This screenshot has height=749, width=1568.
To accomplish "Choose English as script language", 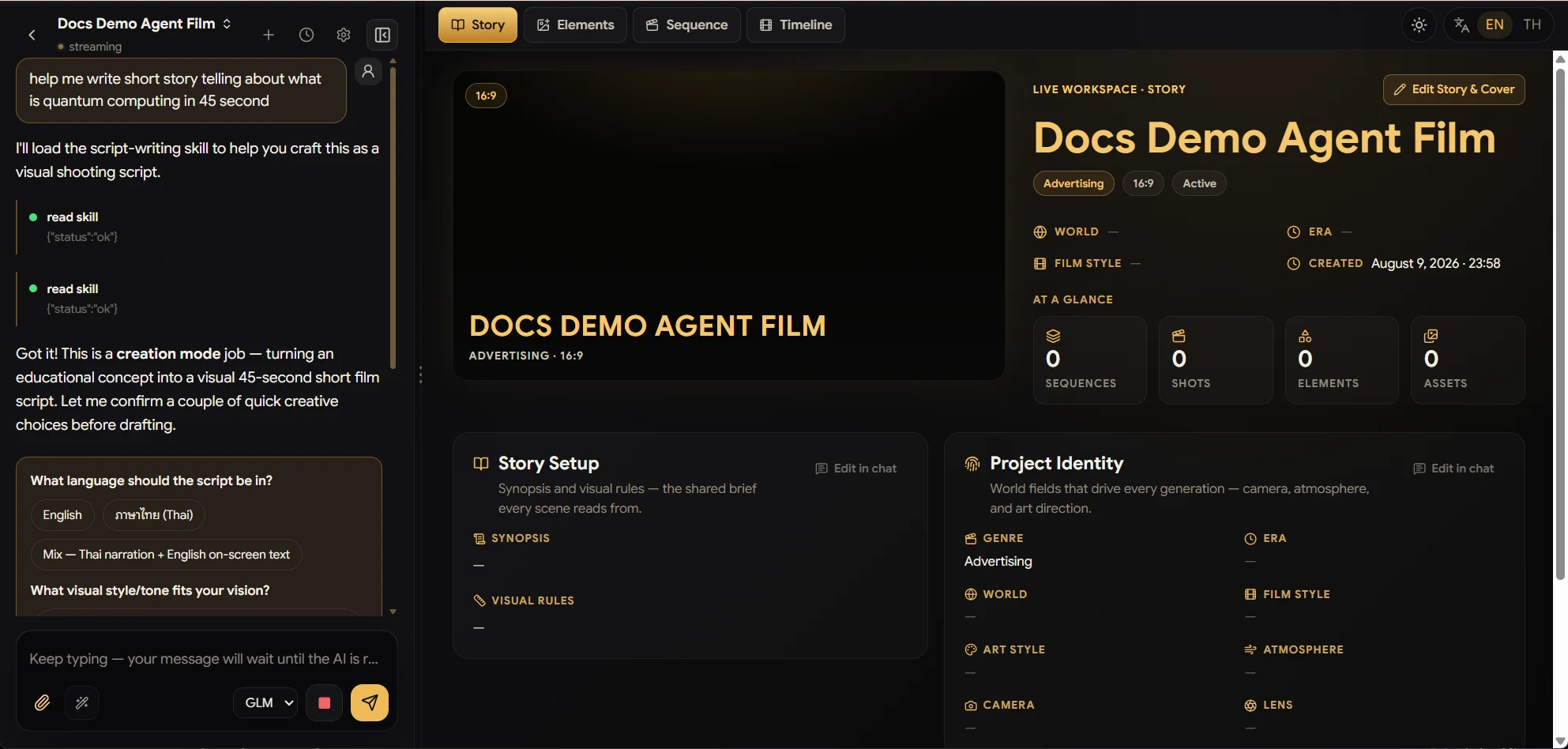I will [62, 515].
